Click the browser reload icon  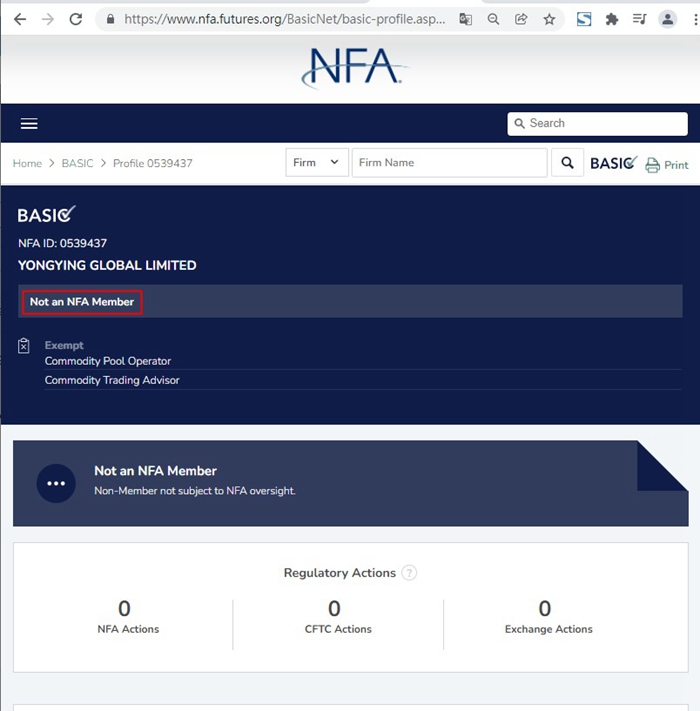(76, 19)
